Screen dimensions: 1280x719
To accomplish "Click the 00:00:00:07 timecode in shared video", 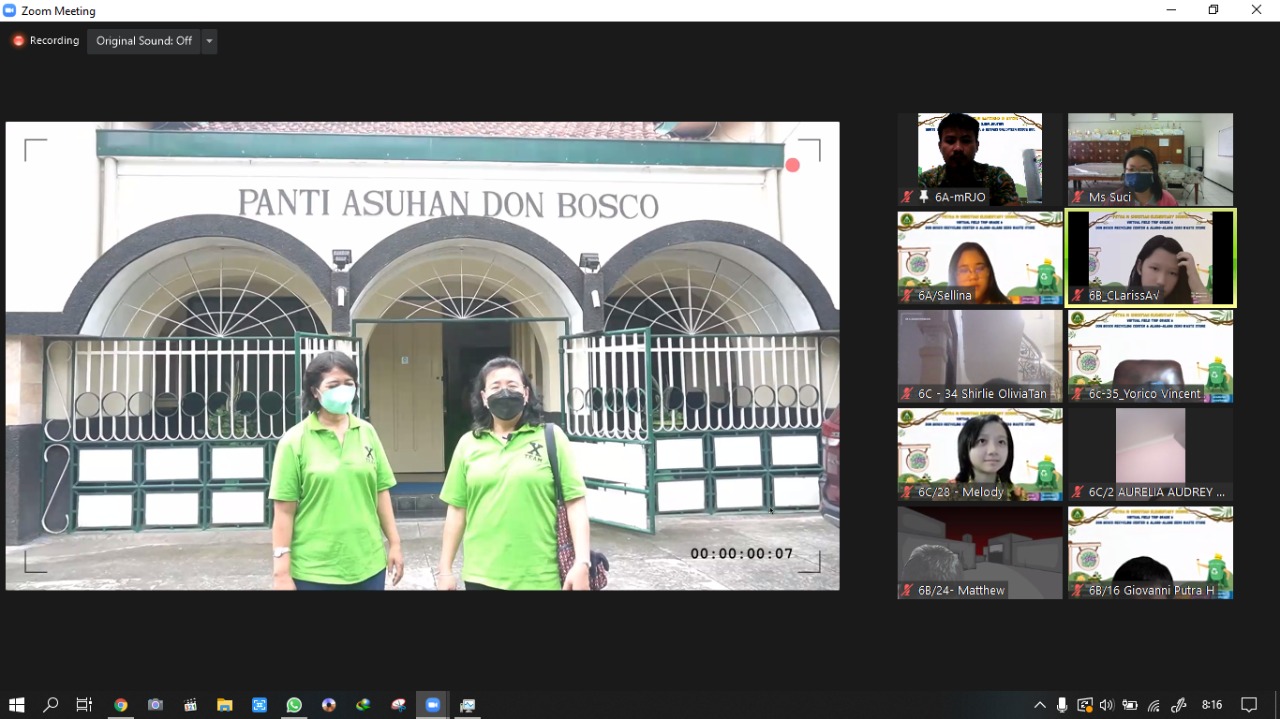I will [742, 554].
